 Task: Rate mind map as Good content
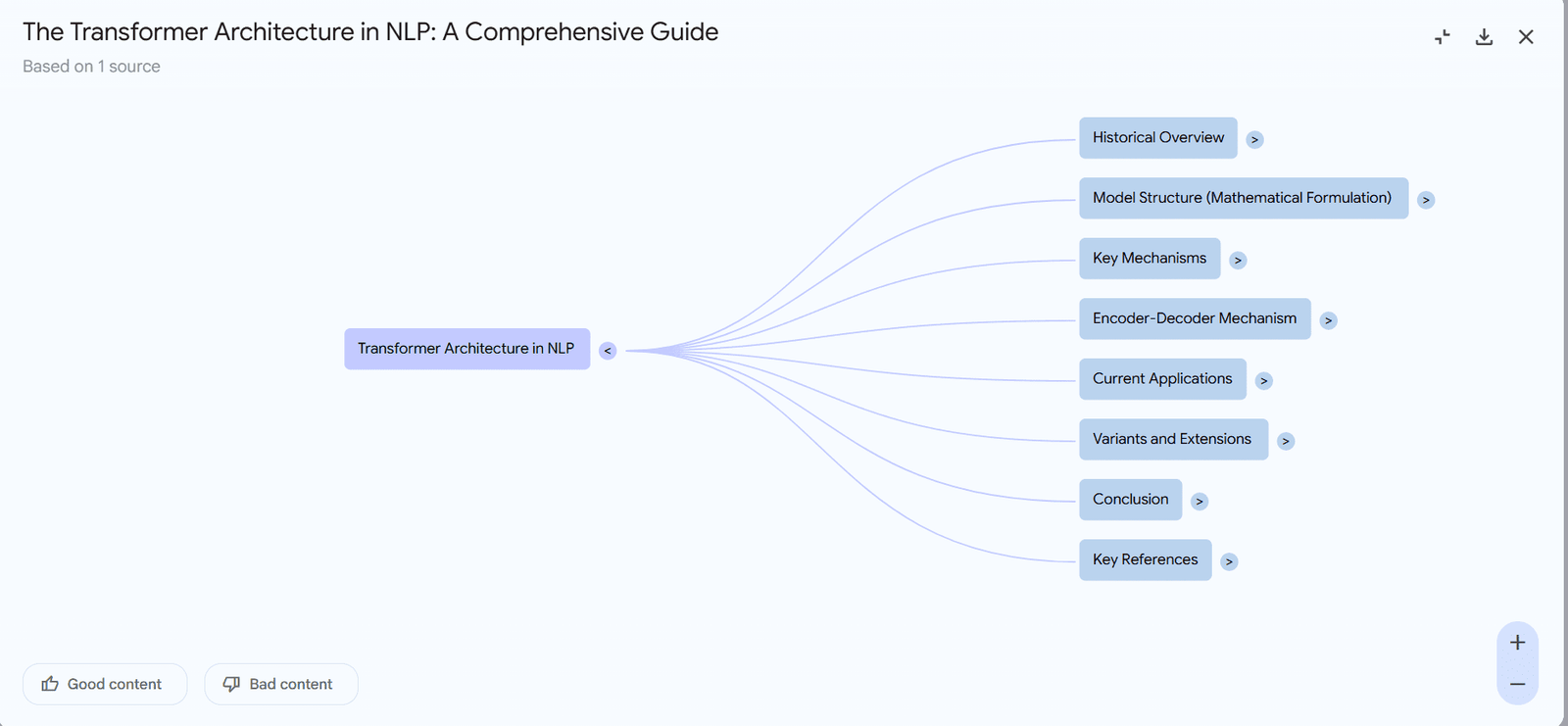coord(104,684)
